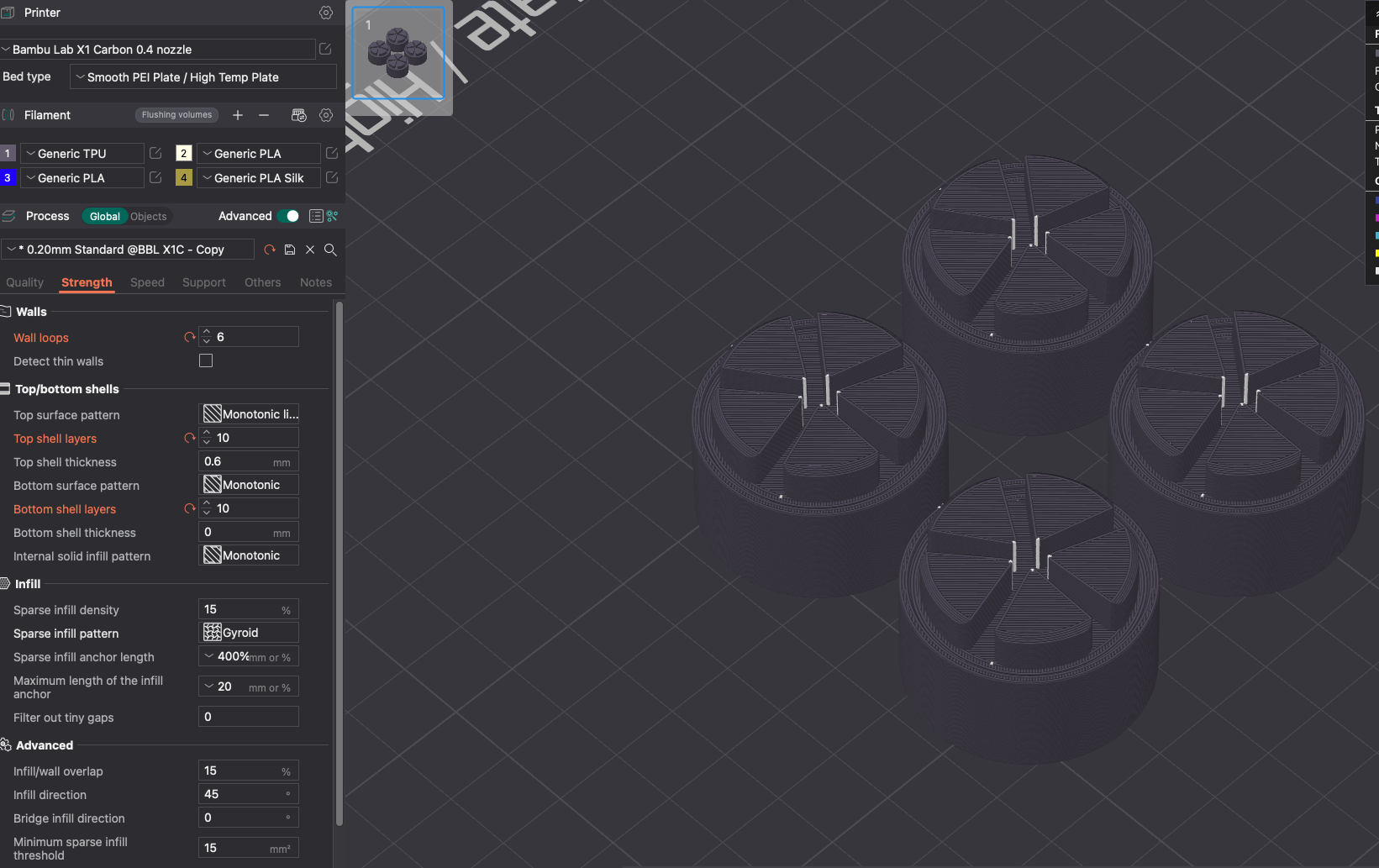Click the Flushing volumes button

pyautogui.click(x=176, y=115)
